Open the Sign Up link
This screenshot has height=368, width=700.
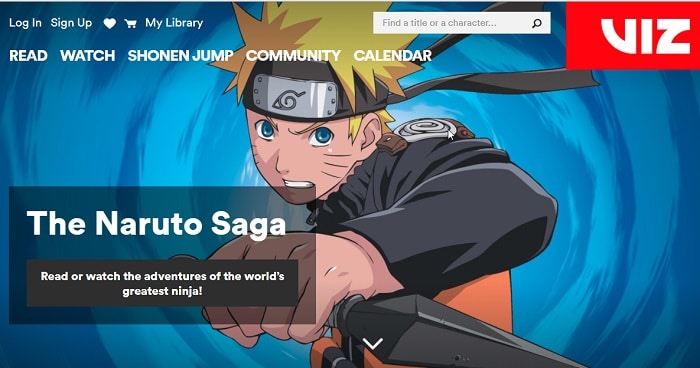click(71, 23)
